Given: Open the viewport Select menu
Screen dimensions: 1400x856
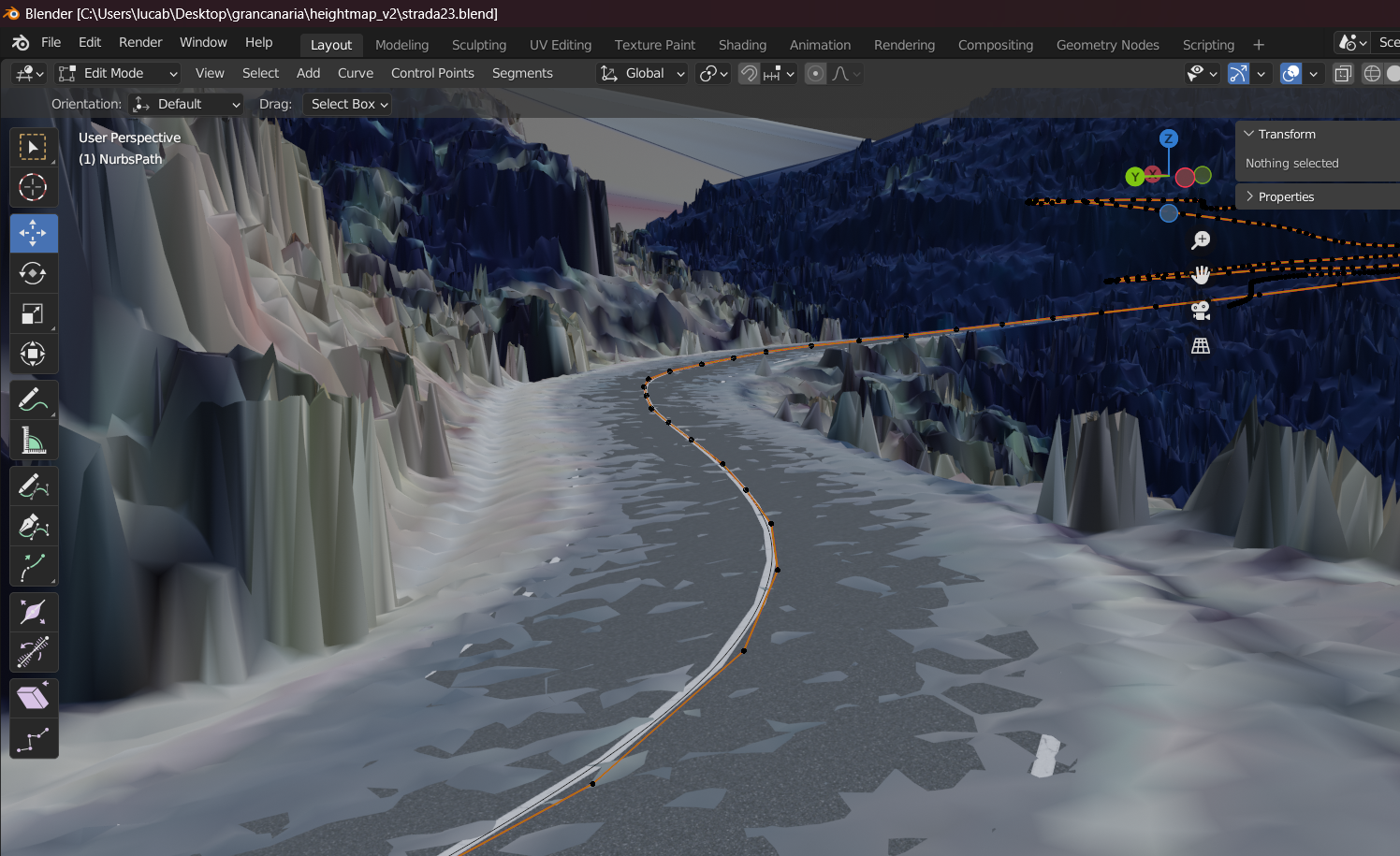Looking at the screenshot, I should coord(260,74).
